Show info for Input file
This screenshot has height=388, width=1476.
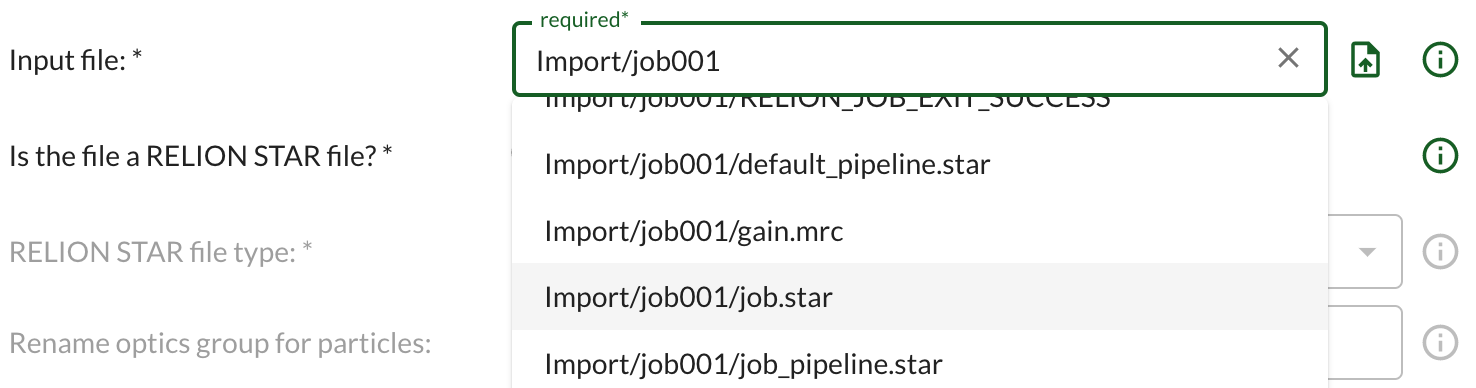(x=1439, y=61)
